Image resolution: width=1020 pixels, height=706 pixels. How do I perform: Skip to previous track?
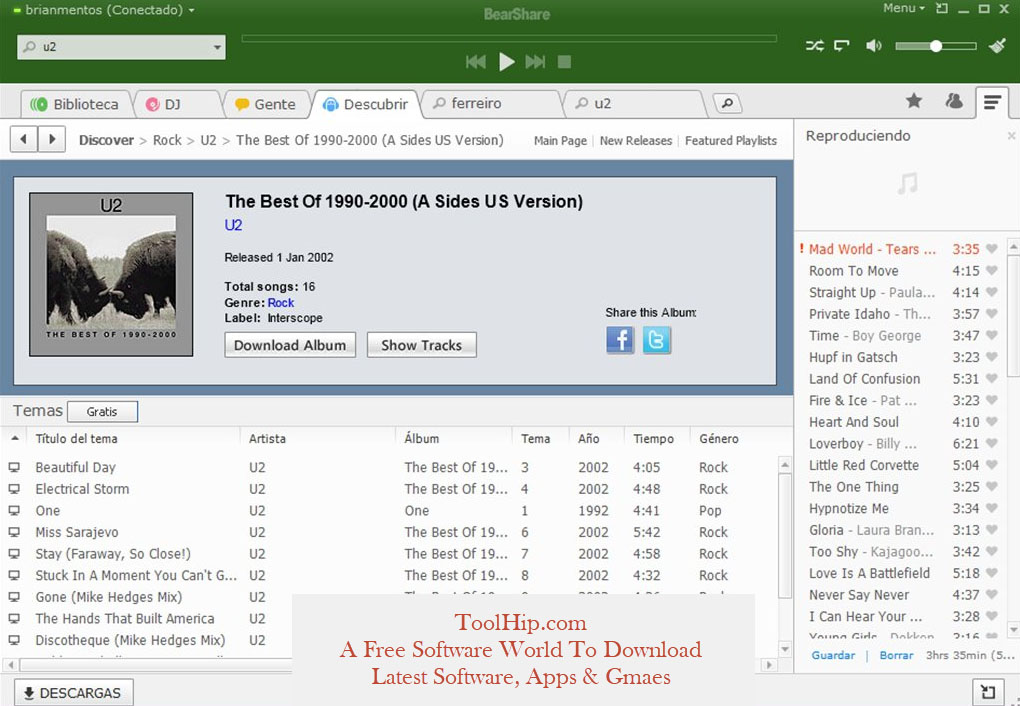pyautogui.click(x=476, y=62)
